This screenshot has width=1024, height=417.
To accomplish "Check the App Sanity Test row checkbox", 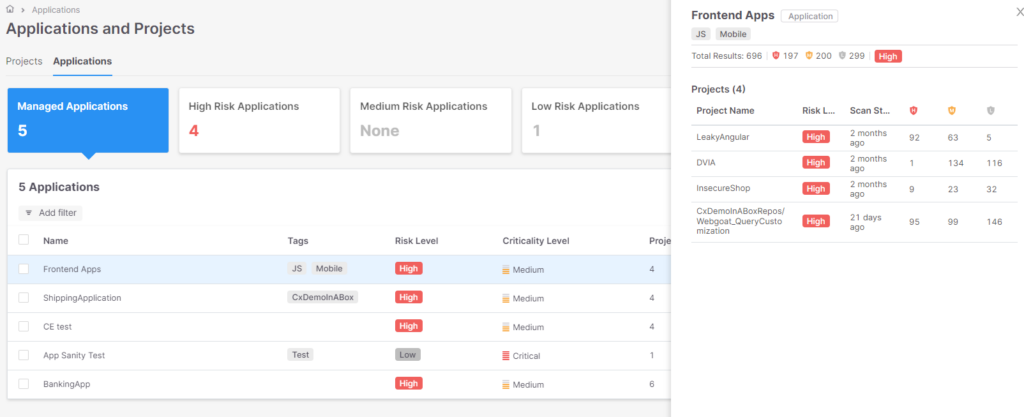I will pos(24,355).
